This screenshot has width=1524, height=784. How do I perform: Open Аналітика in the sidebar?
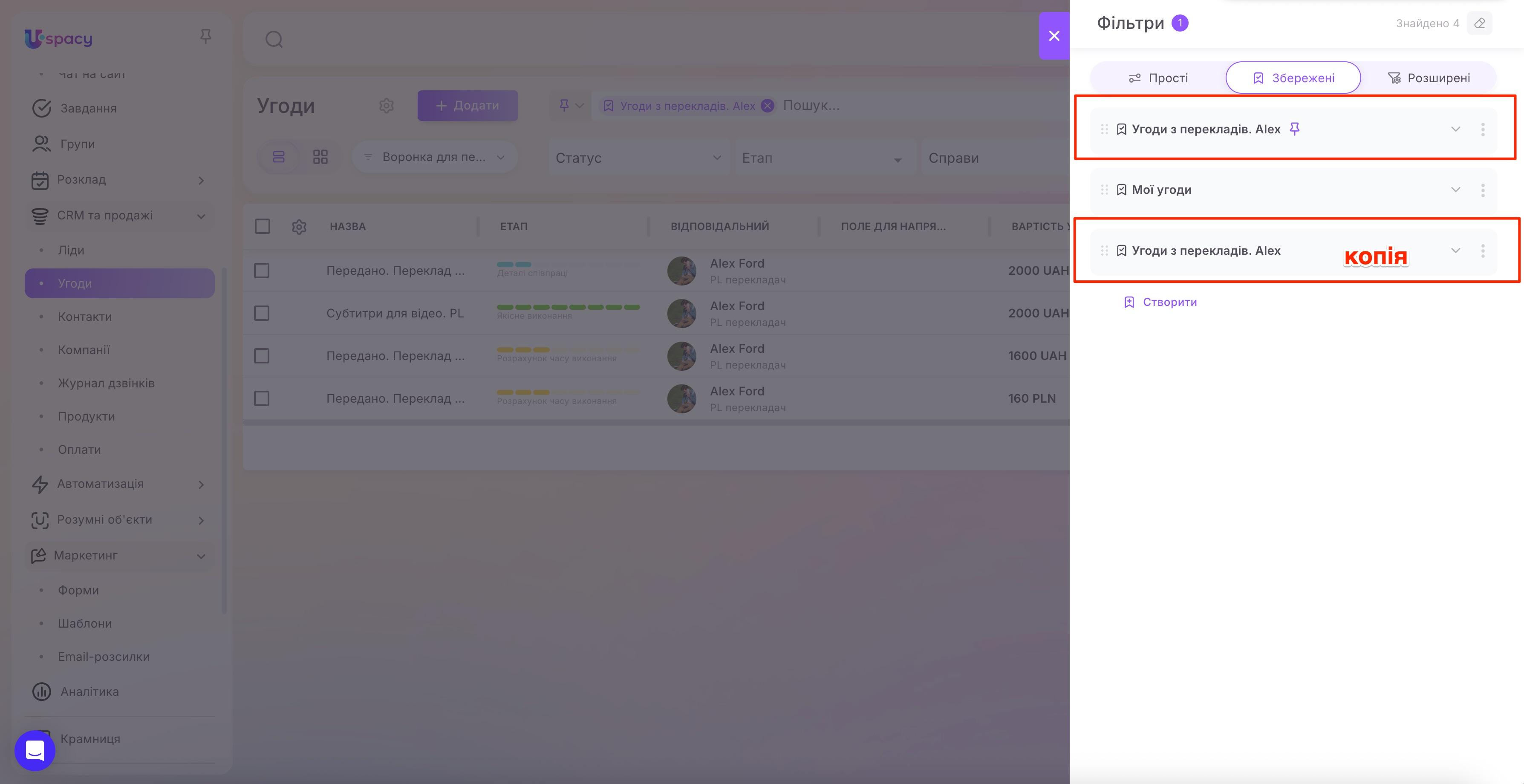coord(90,692)
